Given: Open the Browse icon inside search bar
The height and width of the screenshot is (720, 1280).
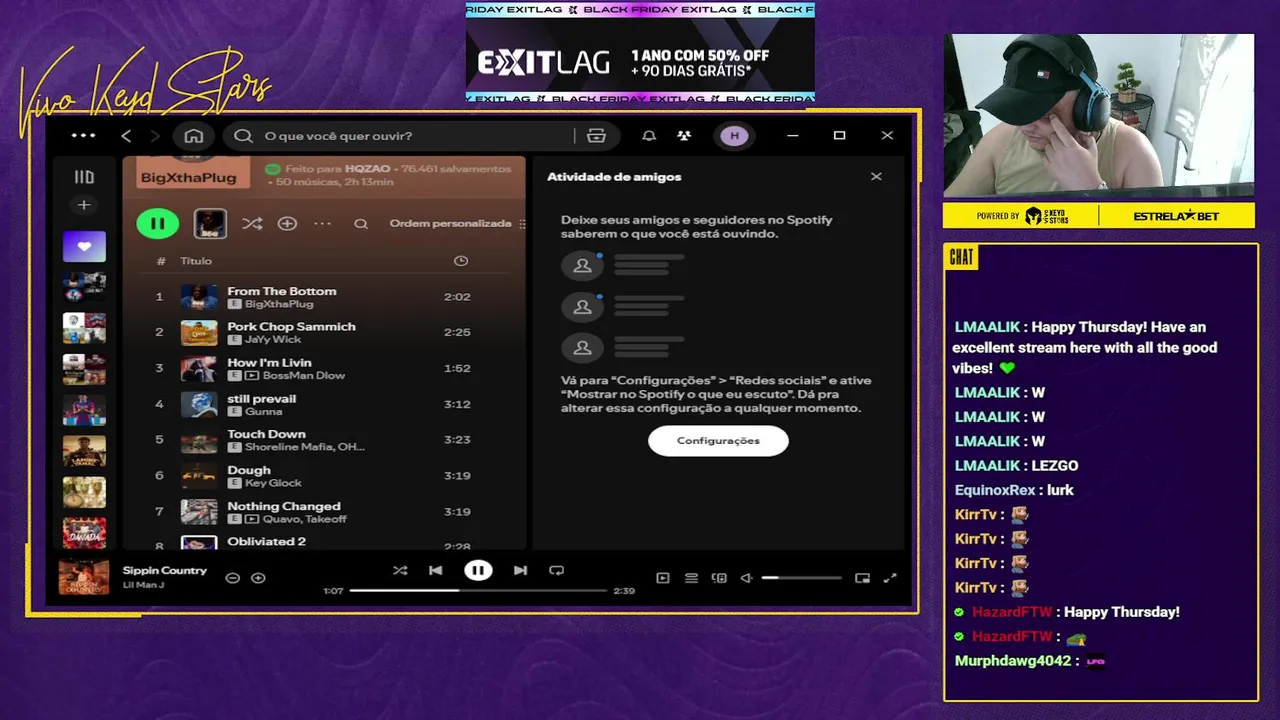Looking at the screenshot, I should 597,136.
